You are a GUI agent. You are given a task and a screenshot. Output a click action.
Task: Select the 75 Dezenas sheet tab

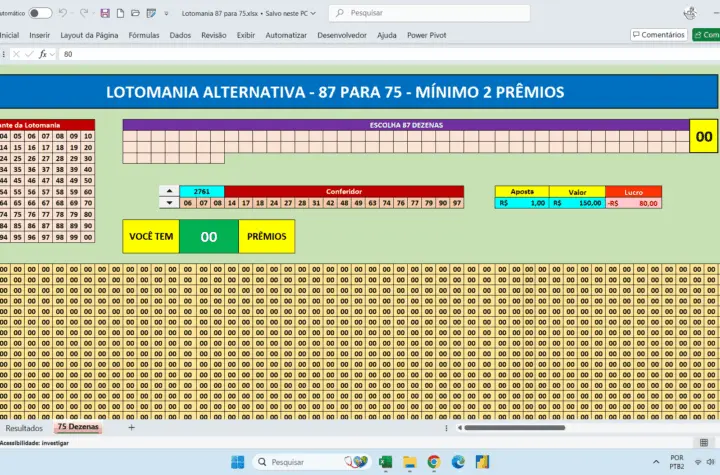pos(78,427)
